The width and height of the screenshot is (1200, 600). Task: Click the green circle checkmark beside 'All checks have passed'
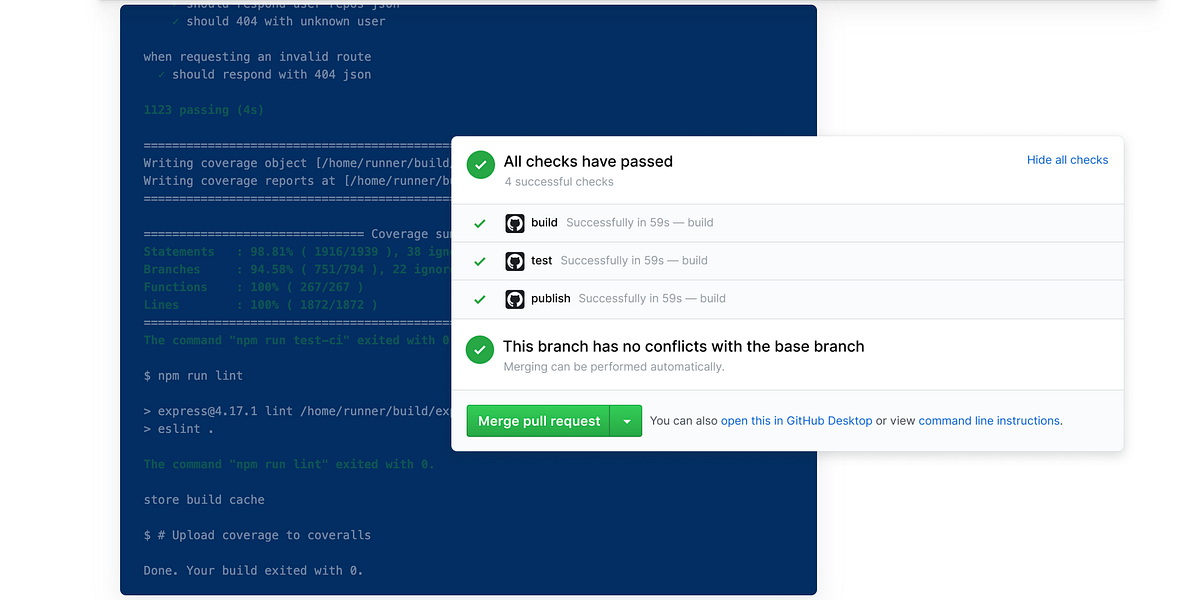480,164
